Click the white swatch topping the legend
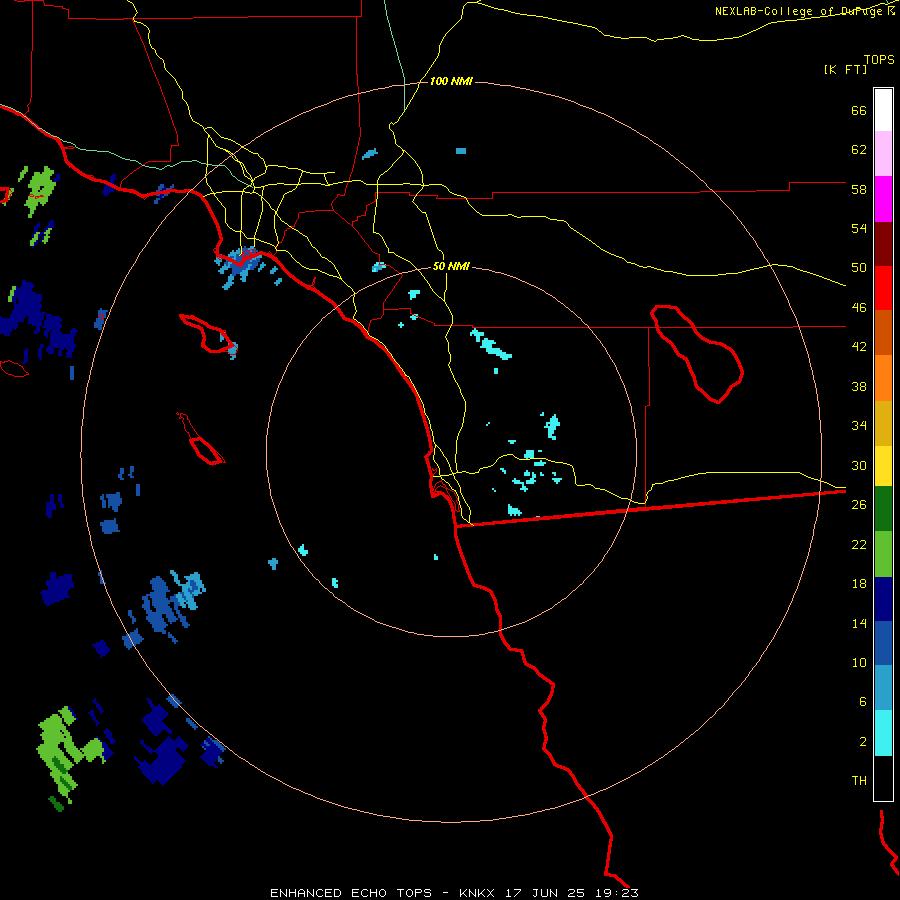 (x=883, y=110)
